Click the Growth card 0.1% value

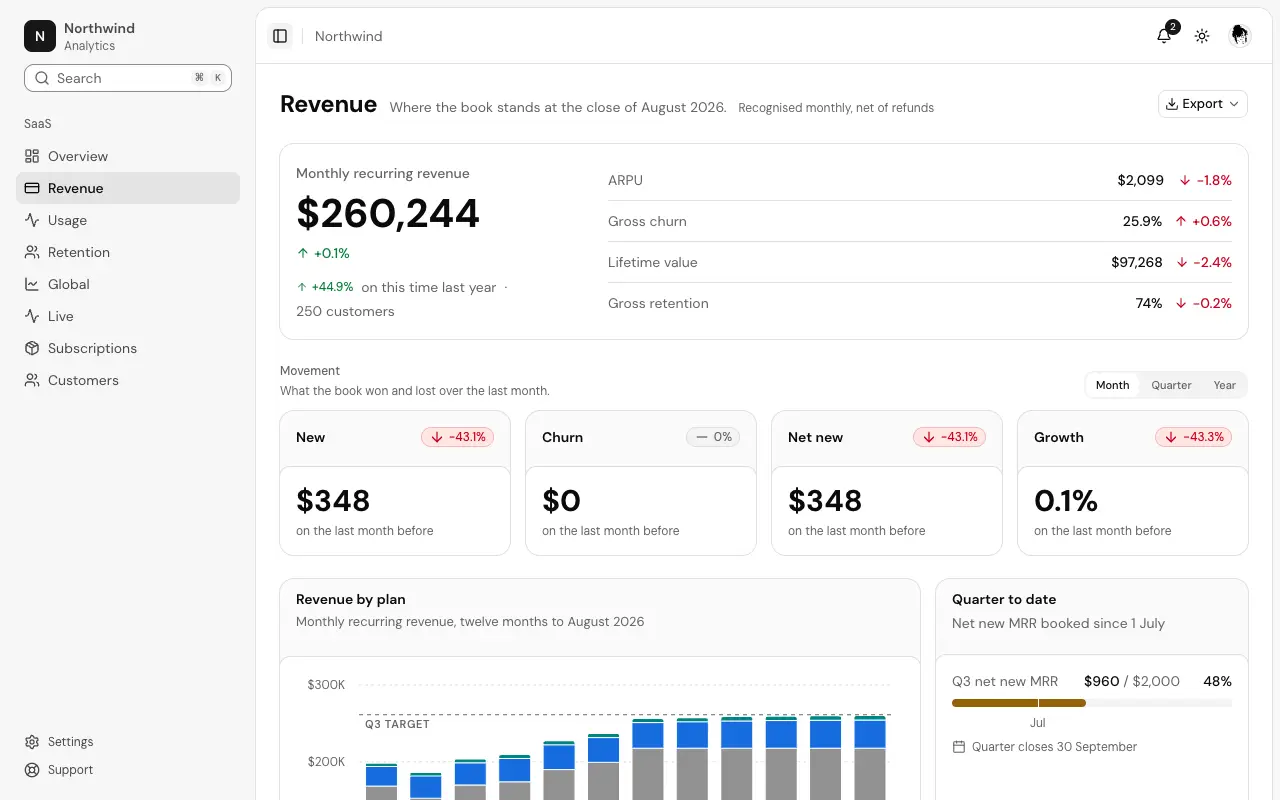[x=1066, y=500]
